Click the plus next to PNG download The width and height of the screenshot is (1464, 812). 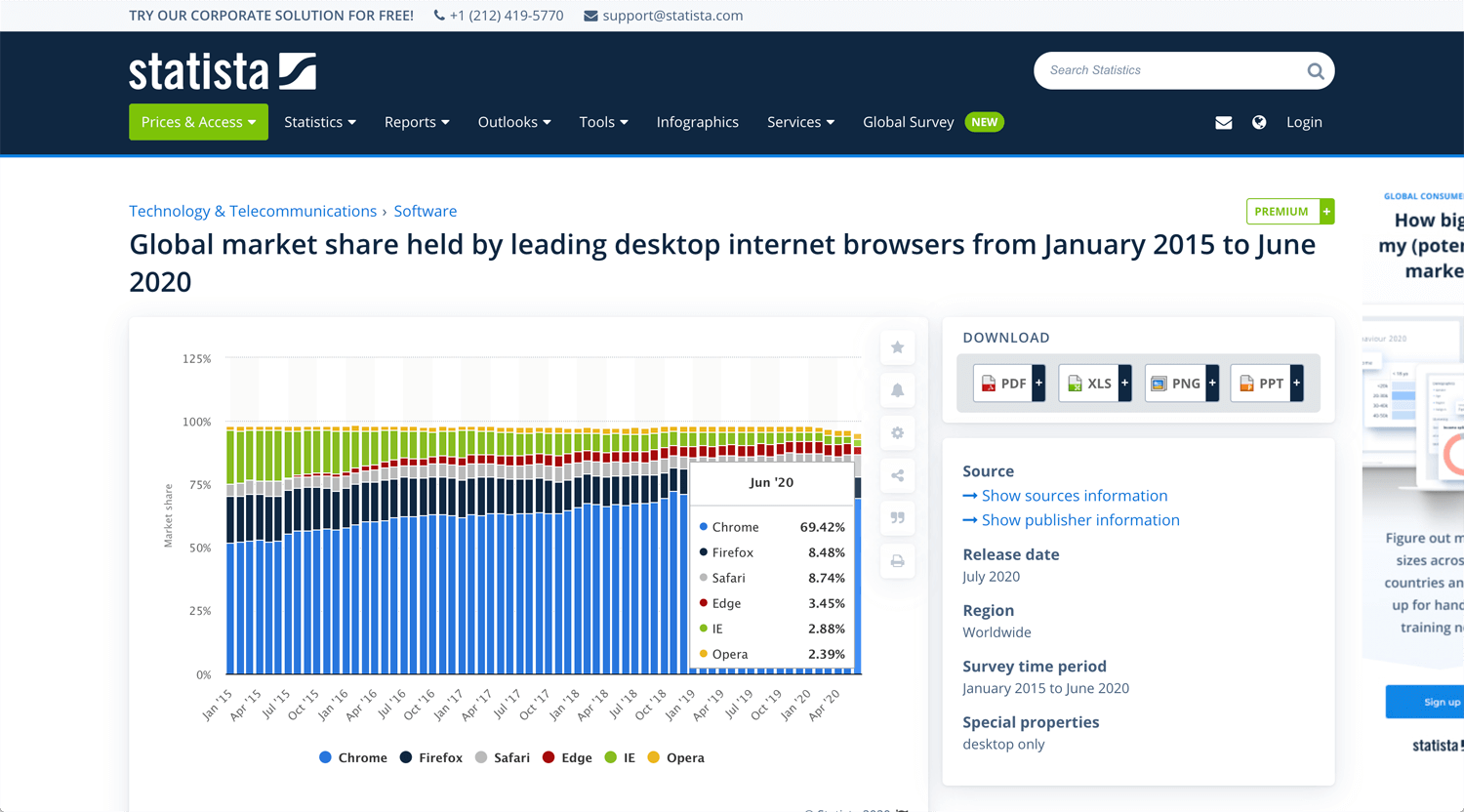pyautogui.click(x=1212, y=384)
